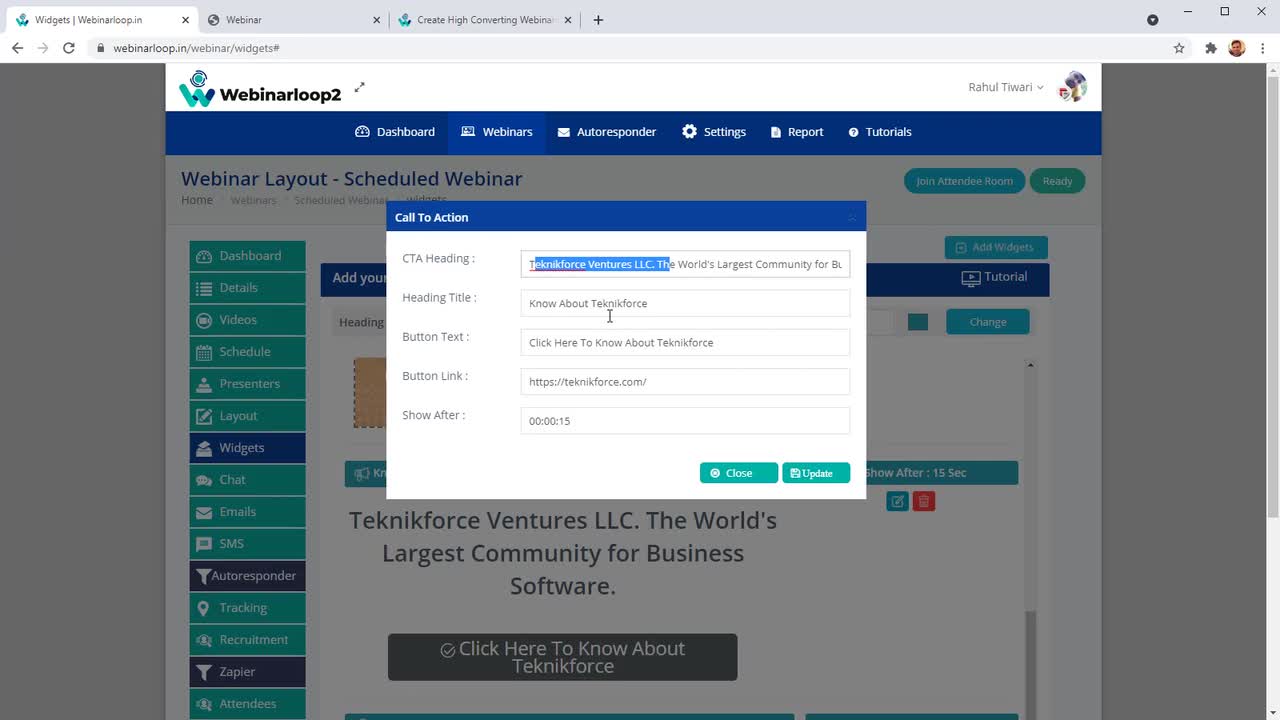Screen dimensions: 1280x720
Task: Select Tracking in the left sidebar
Action: pos(248,608)
